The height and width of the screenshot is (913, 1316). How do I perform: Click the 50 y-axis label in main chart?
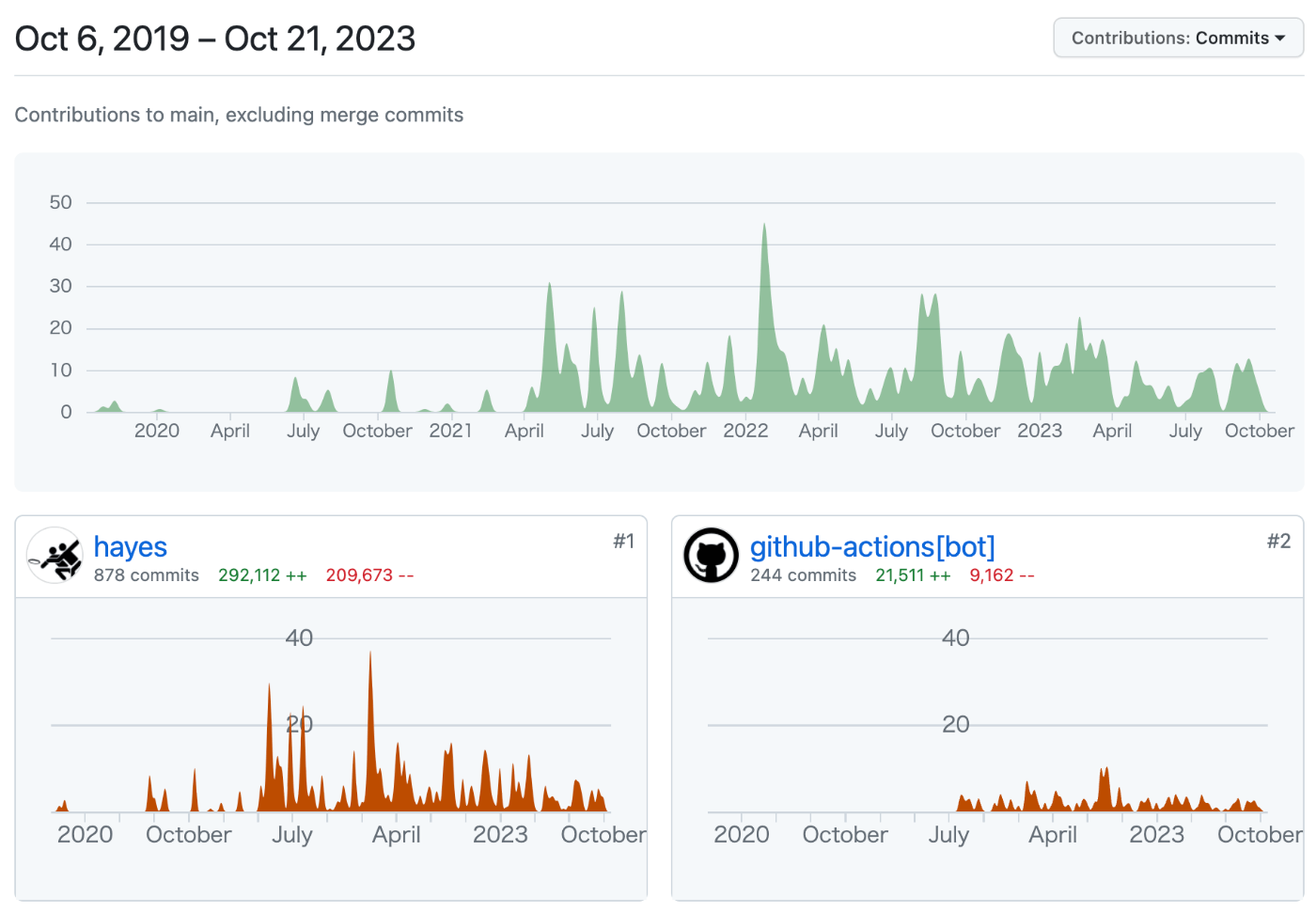(x=60, y=202)
